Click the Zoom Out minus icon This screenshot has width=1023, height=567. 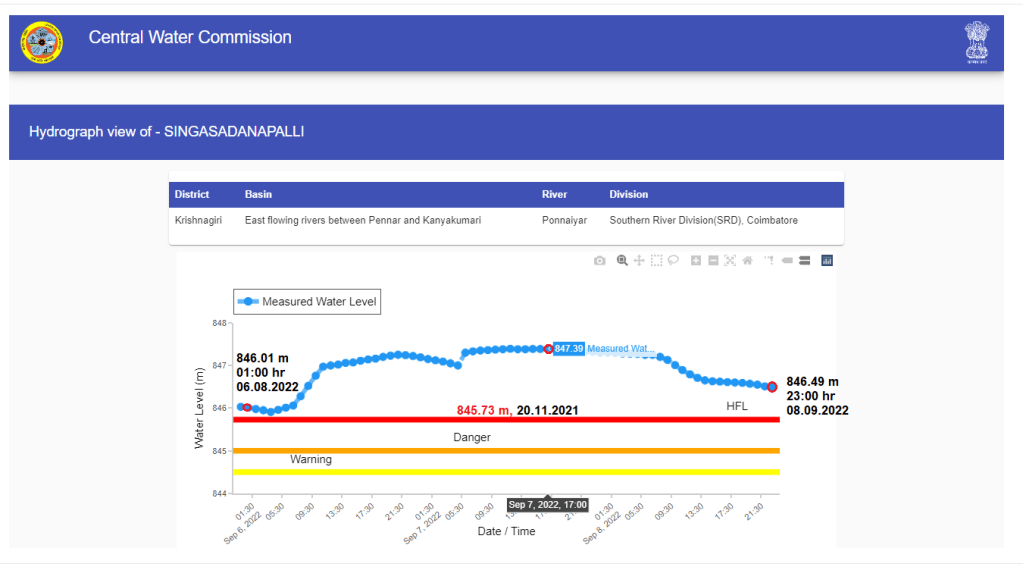713,261
